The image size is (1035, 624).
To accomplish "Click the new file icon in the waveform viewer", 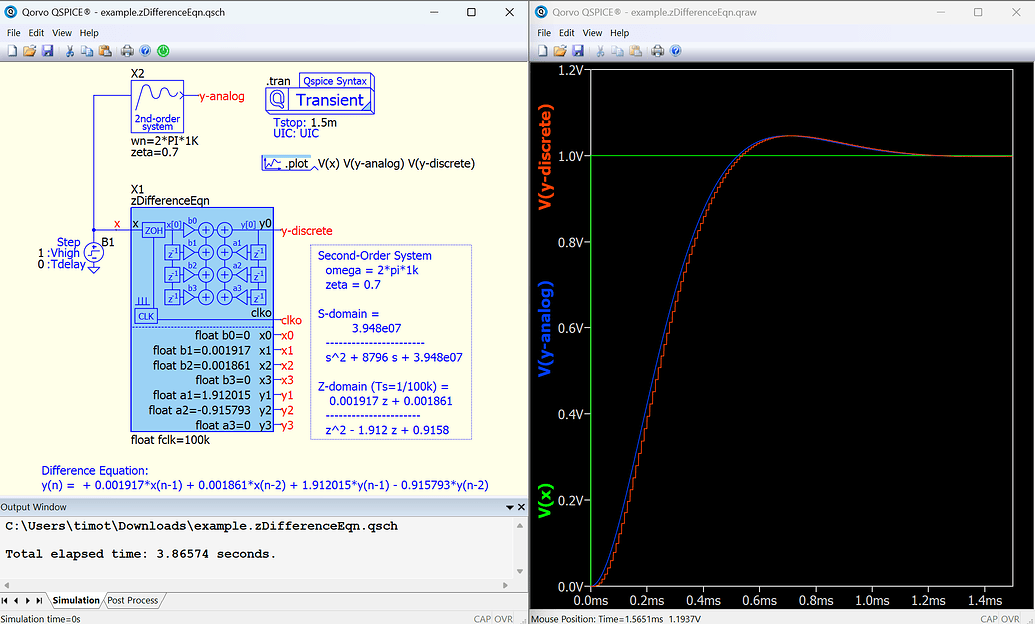I will pyautogui.click(x=542, y=50).
